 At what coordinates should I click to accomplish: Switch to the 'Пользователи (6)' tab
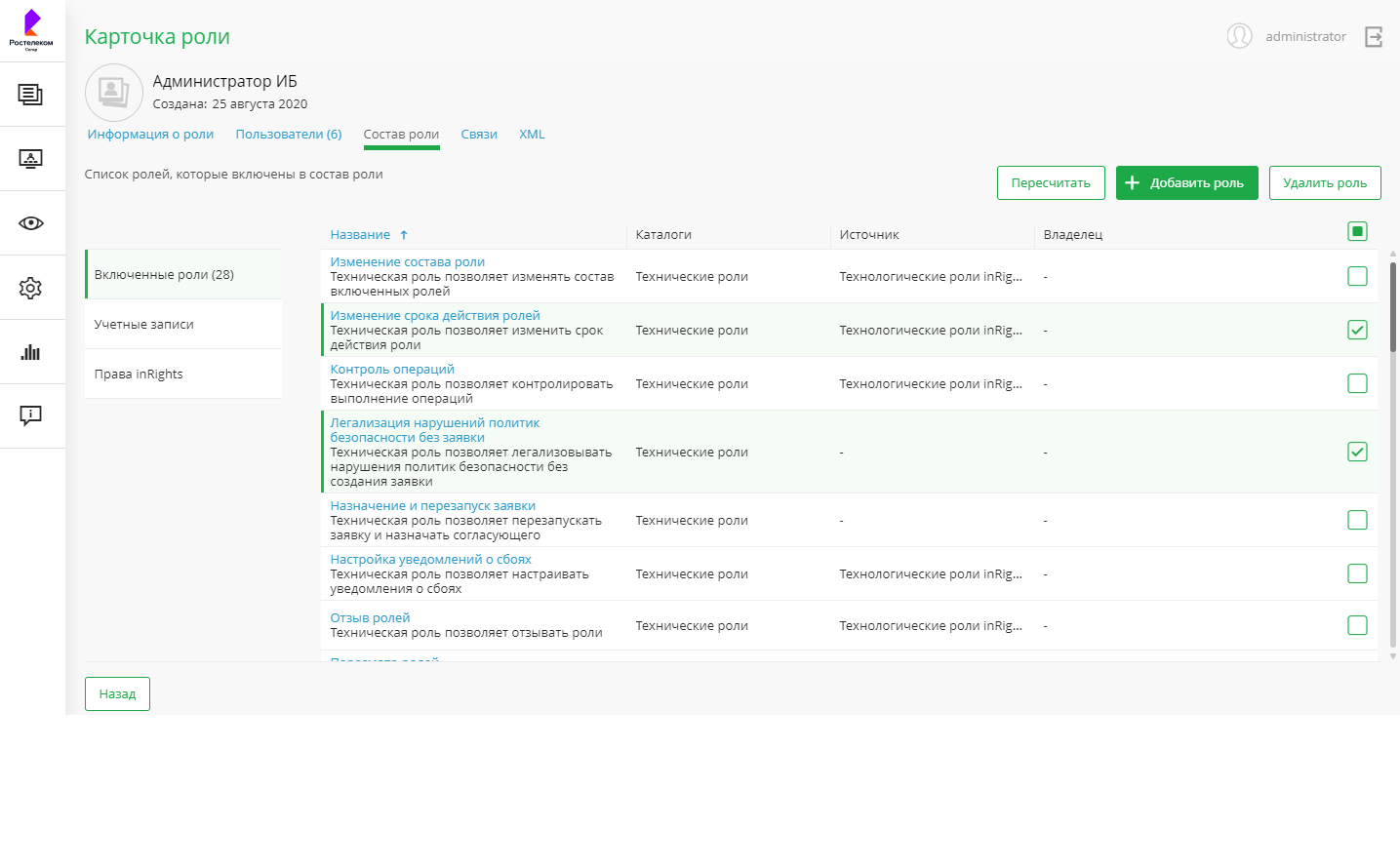[x=289, y=135]
